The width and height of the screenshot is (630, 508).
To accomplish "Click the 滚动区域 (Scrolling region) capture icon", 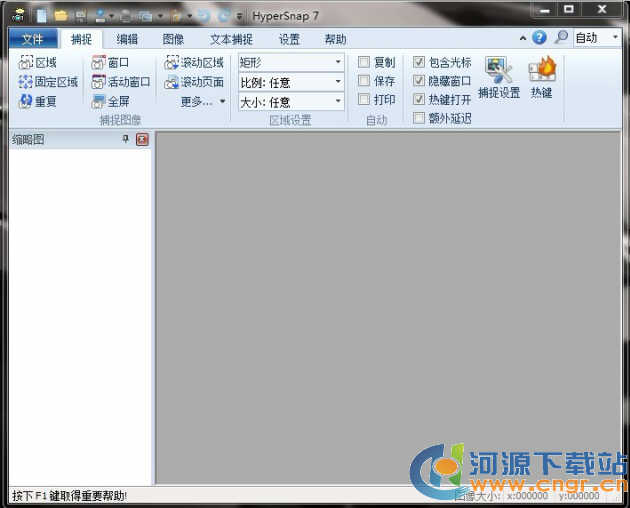I will click(172, 62).
